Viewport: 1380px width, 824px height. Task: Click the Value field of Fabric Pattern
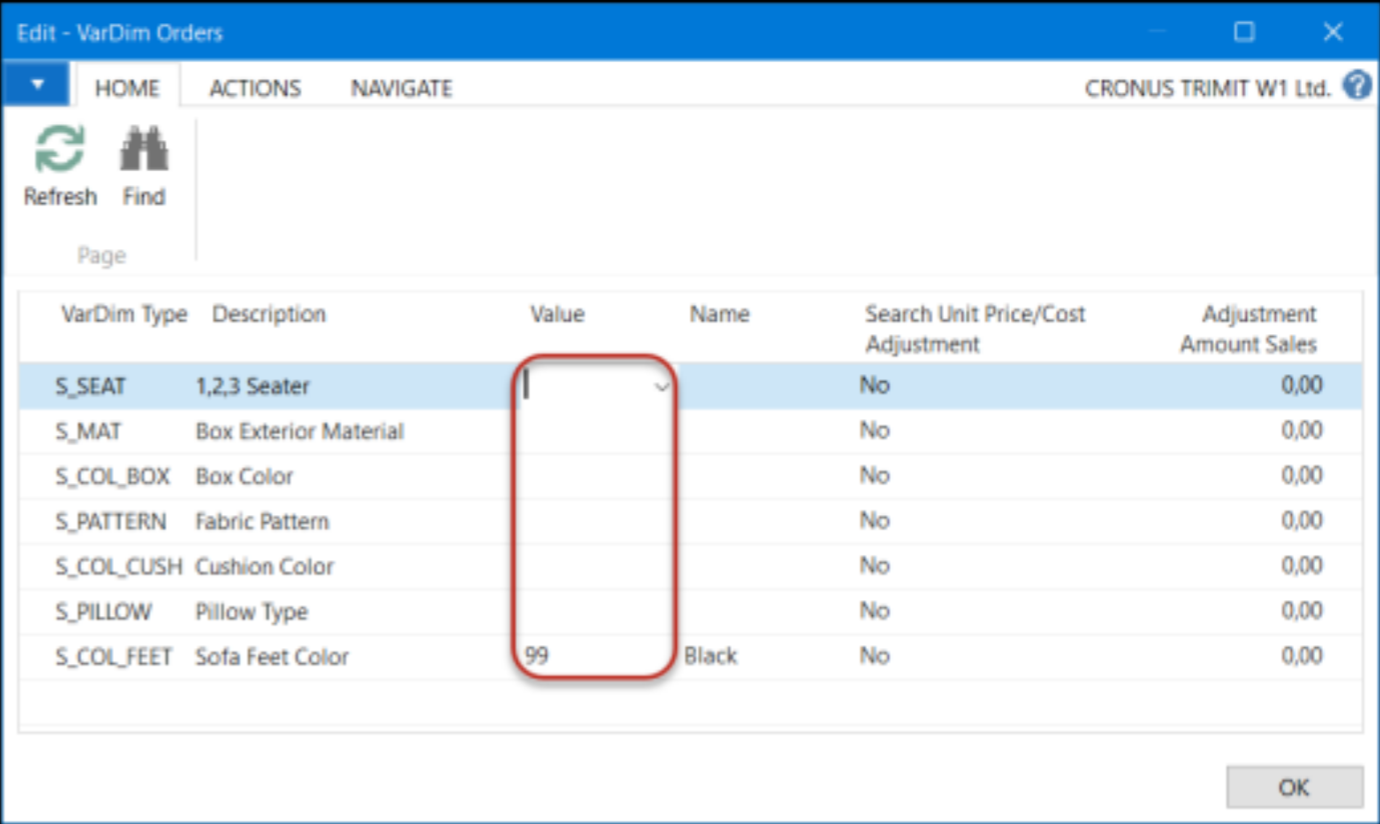point(596,521)
